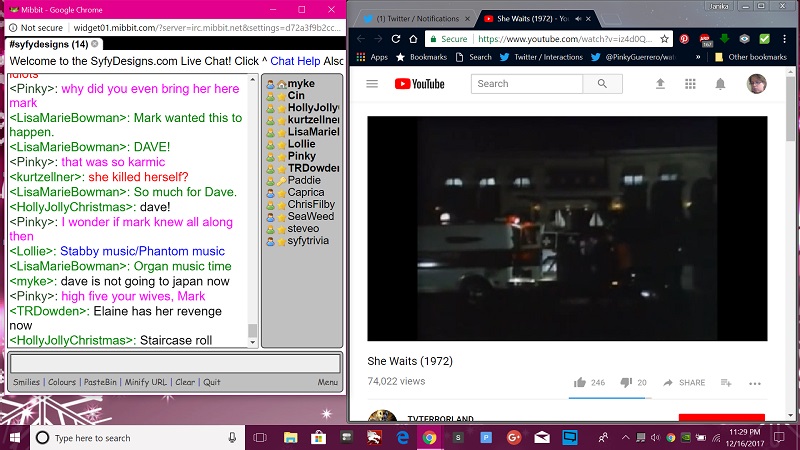The width and height of the screenshot is (800, 450).
Task: Open YouTube's hamburger guide menu
Action: [372, 84]
